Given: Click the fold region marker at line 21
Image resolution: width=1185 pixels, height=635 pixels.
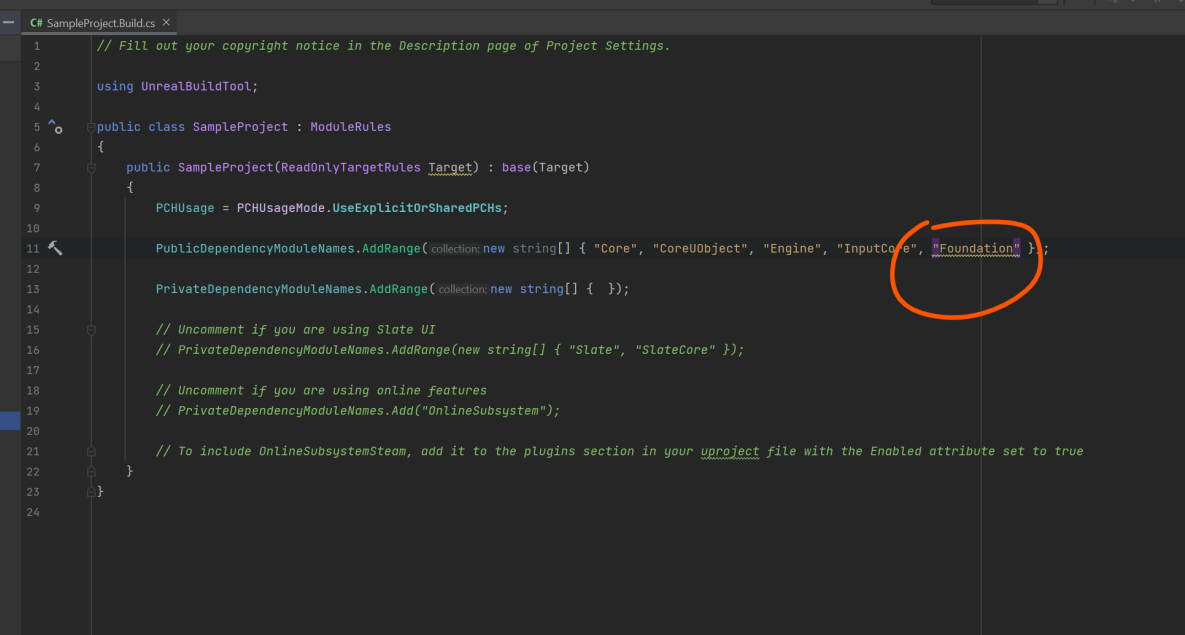Looking at the screenshot, I should click(x=90, y=451).
